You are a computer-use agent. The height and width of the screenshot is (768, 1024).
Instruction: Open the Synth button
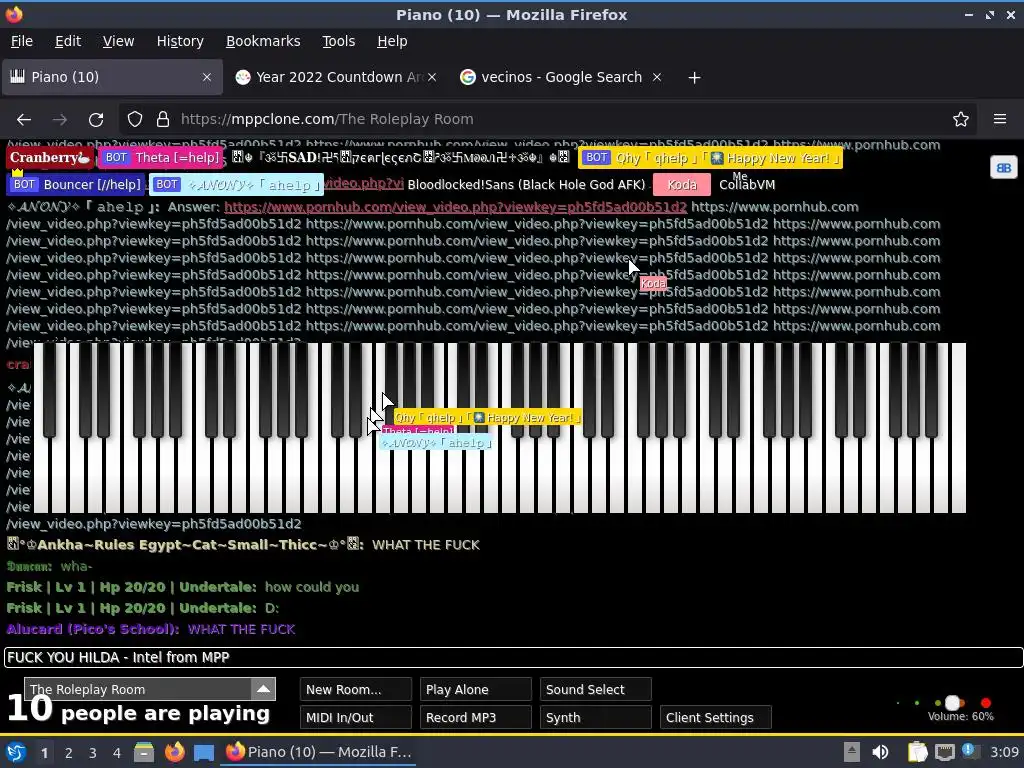point(596,718)
